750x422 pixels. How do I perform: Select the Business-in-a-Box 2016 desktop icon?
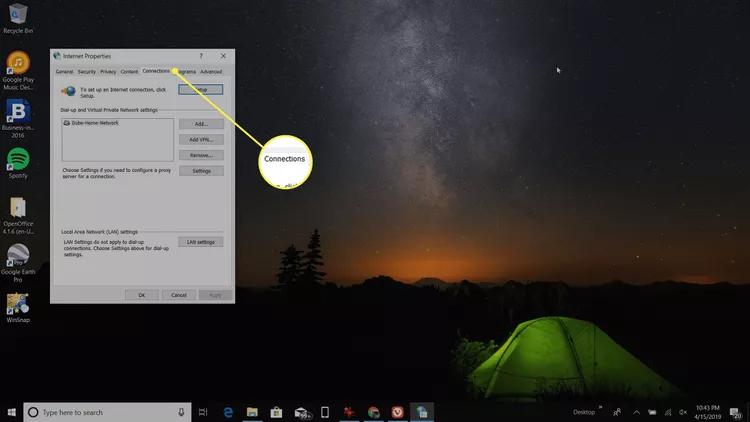coord(18,118)
